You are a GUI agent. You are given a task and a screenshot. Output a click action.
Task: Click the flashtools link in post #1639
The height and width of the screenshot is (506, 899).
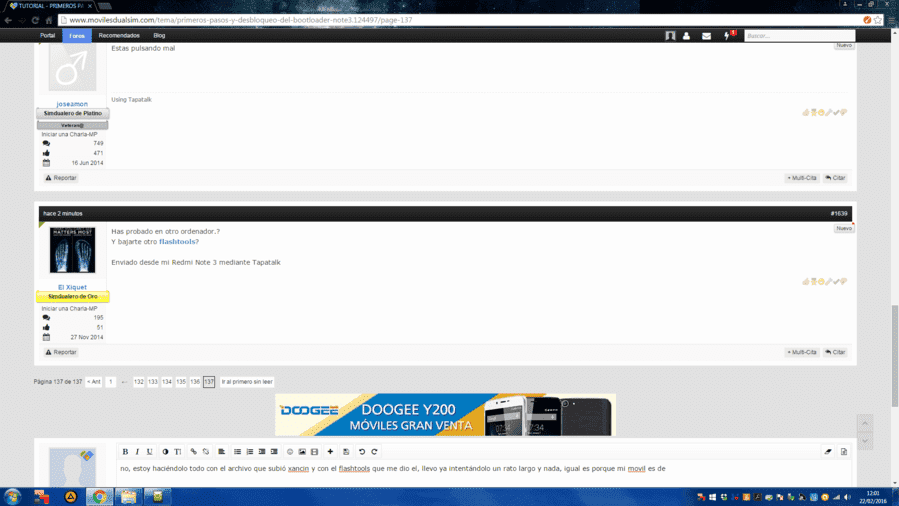pos(177,242)
